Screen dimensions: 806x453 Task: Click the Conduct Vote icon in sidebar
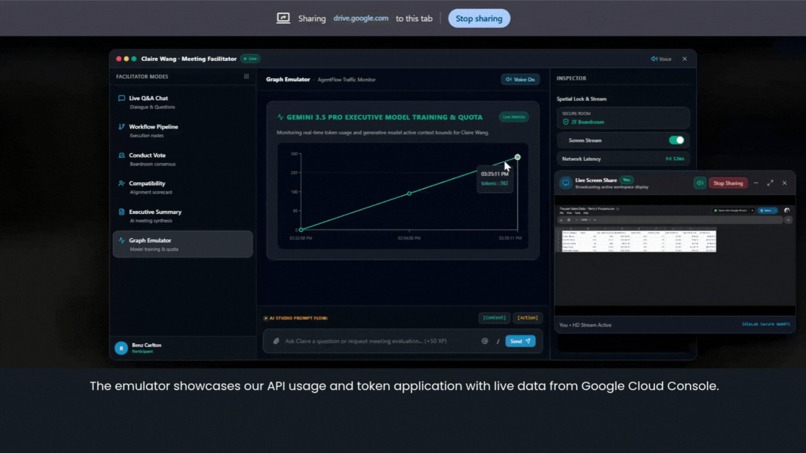(121, 155)
